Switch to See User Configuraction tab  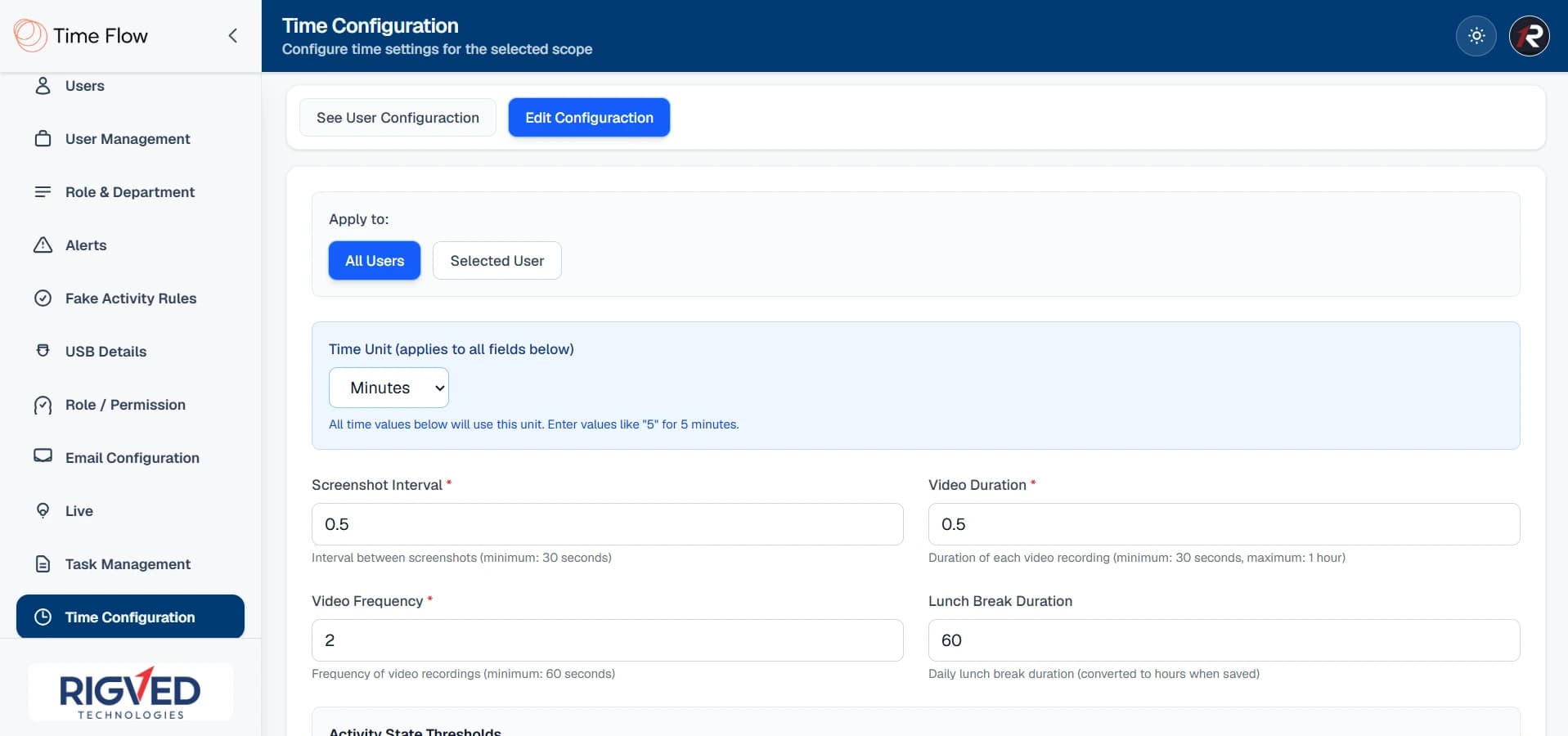pos(398,117)
